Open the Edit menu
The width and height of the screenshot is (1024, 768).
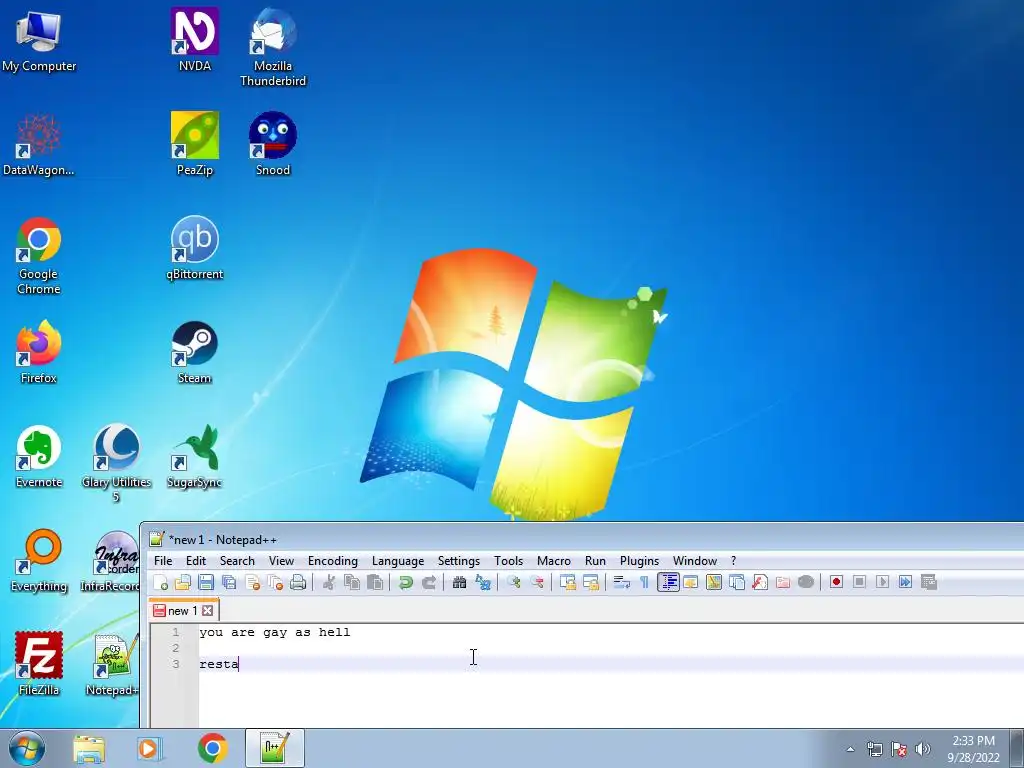tap(196, 561)
